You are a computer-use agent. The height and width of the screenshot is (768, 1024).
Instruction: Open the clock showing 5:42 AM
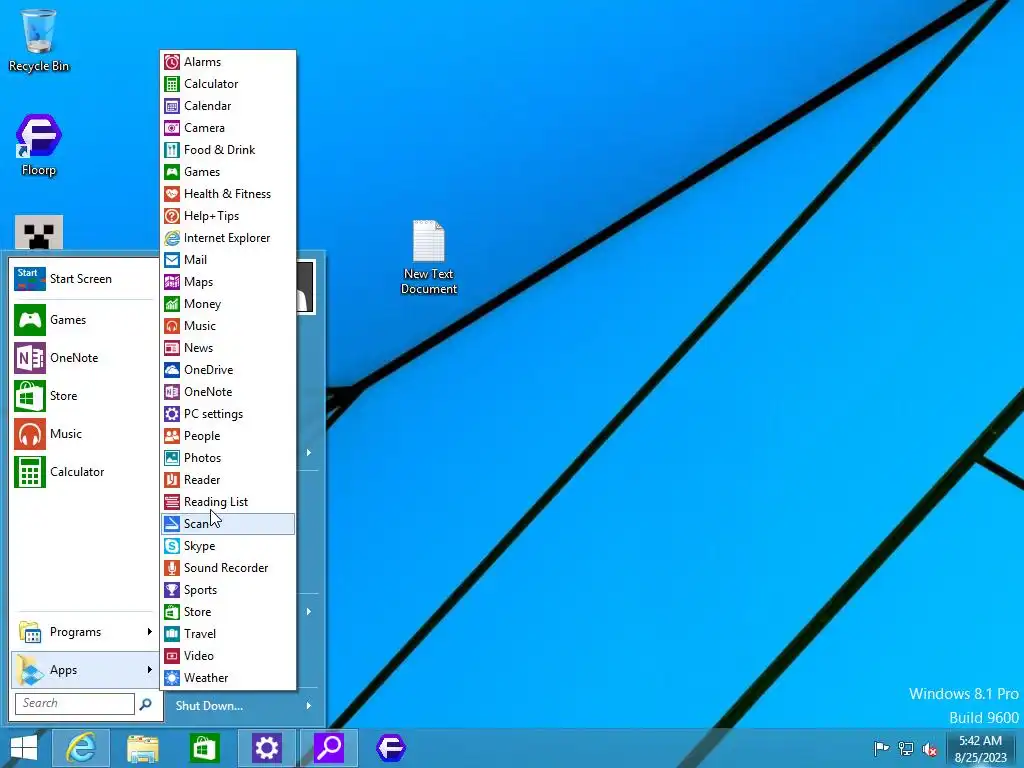click(980, 748)
